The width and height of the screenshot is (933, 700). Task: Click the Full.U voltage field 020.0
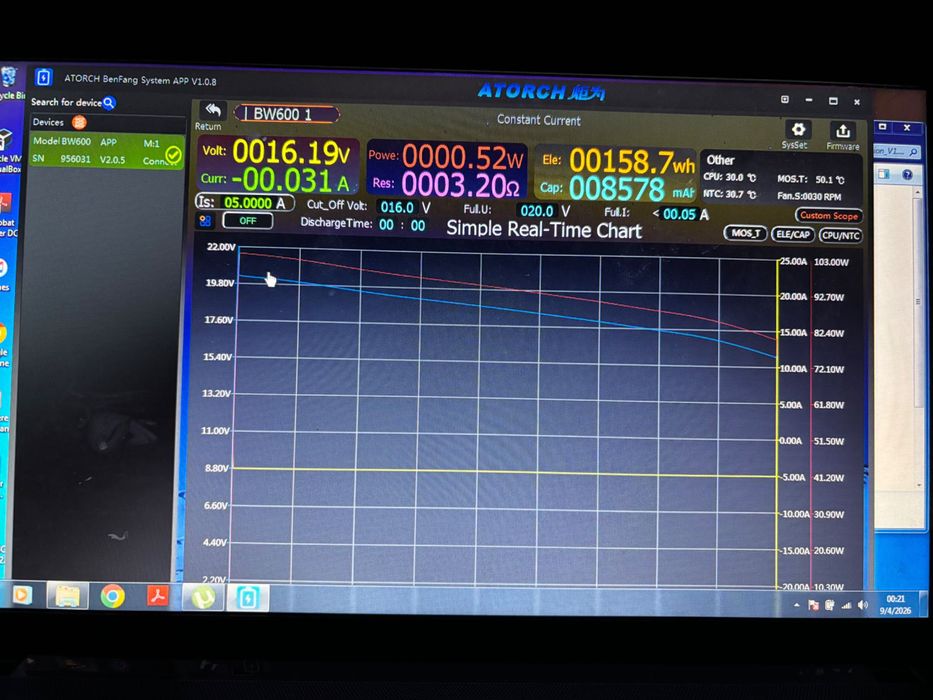[x=537, y=211]
